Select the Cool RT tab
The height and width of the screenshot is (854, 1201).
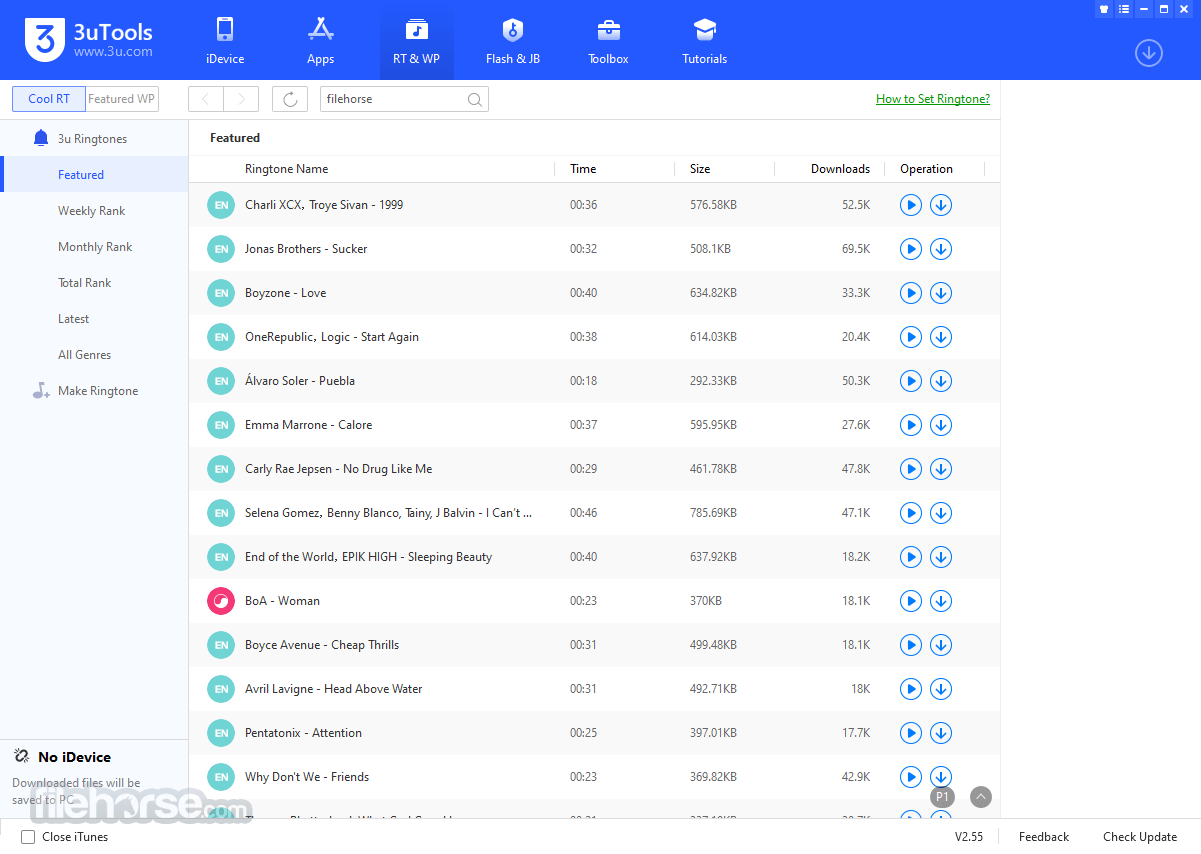coord(49,99)
